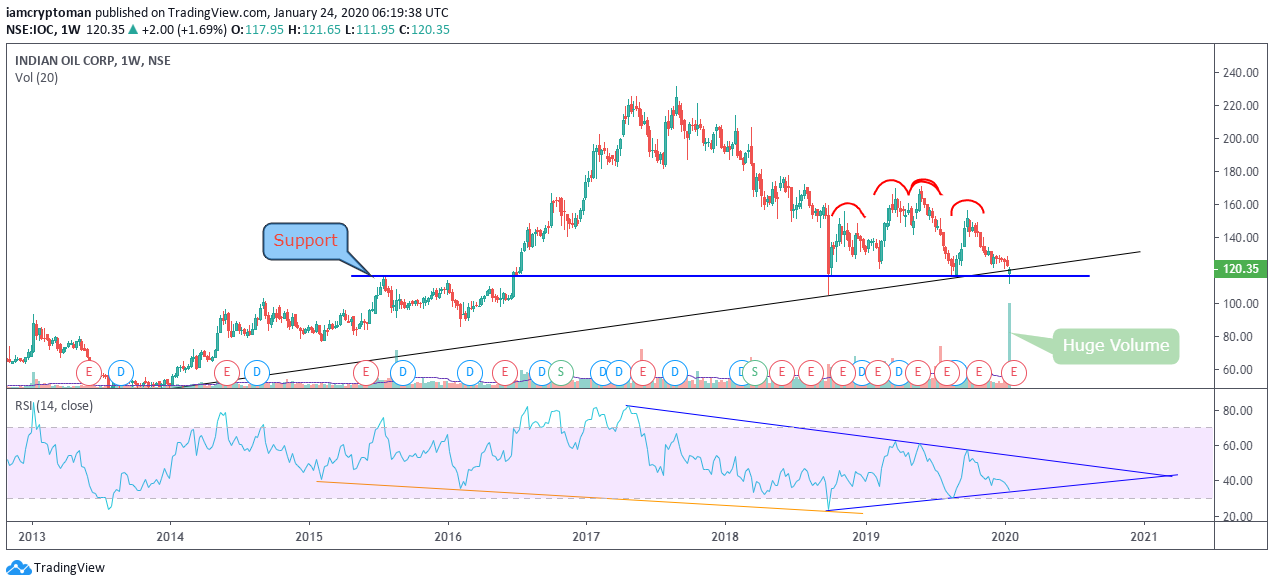Open the first earnings marker dated mid-2013

coord(89,373)
